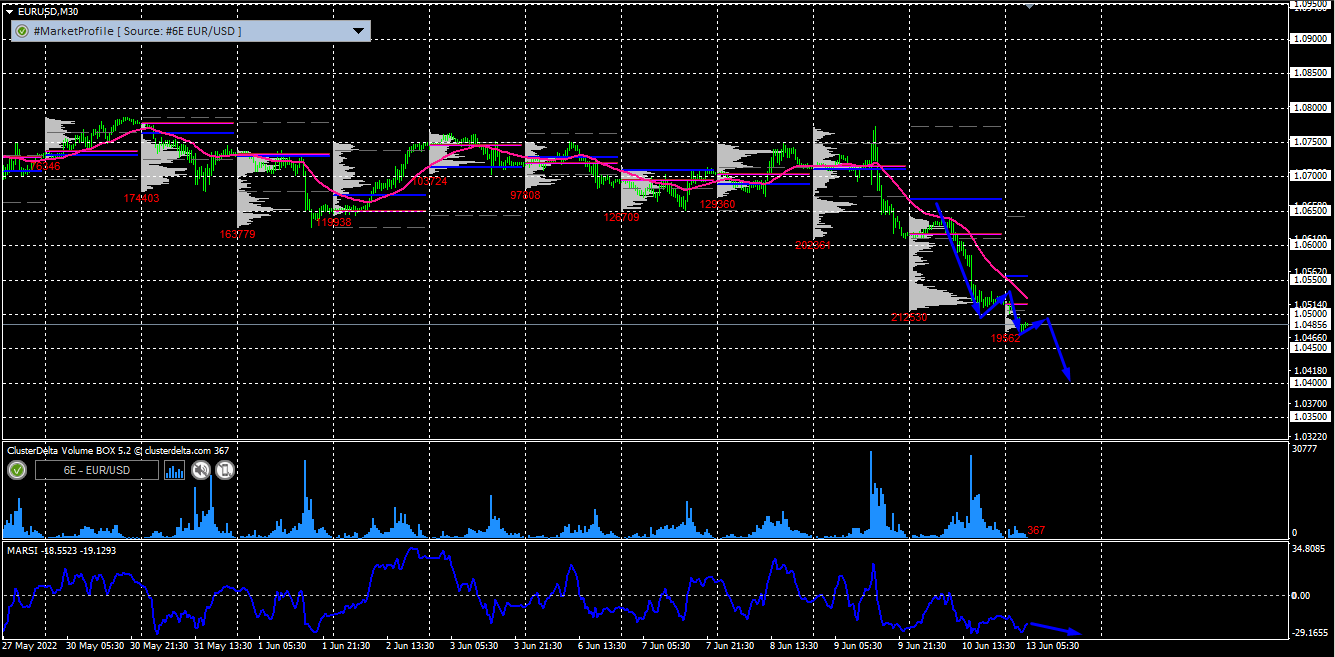Viewport: 1335px width, 657px height.
Task: Click the 30 May 05:30 time label
Action: pyautogui.click(x=94, y=646)
